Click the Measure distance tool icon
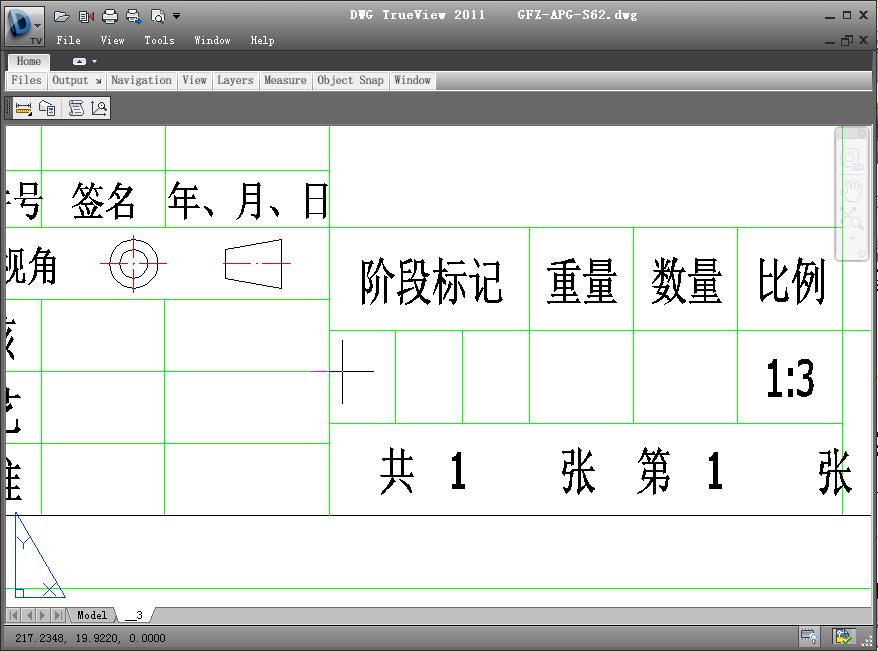878x651 pixels. 24,109
